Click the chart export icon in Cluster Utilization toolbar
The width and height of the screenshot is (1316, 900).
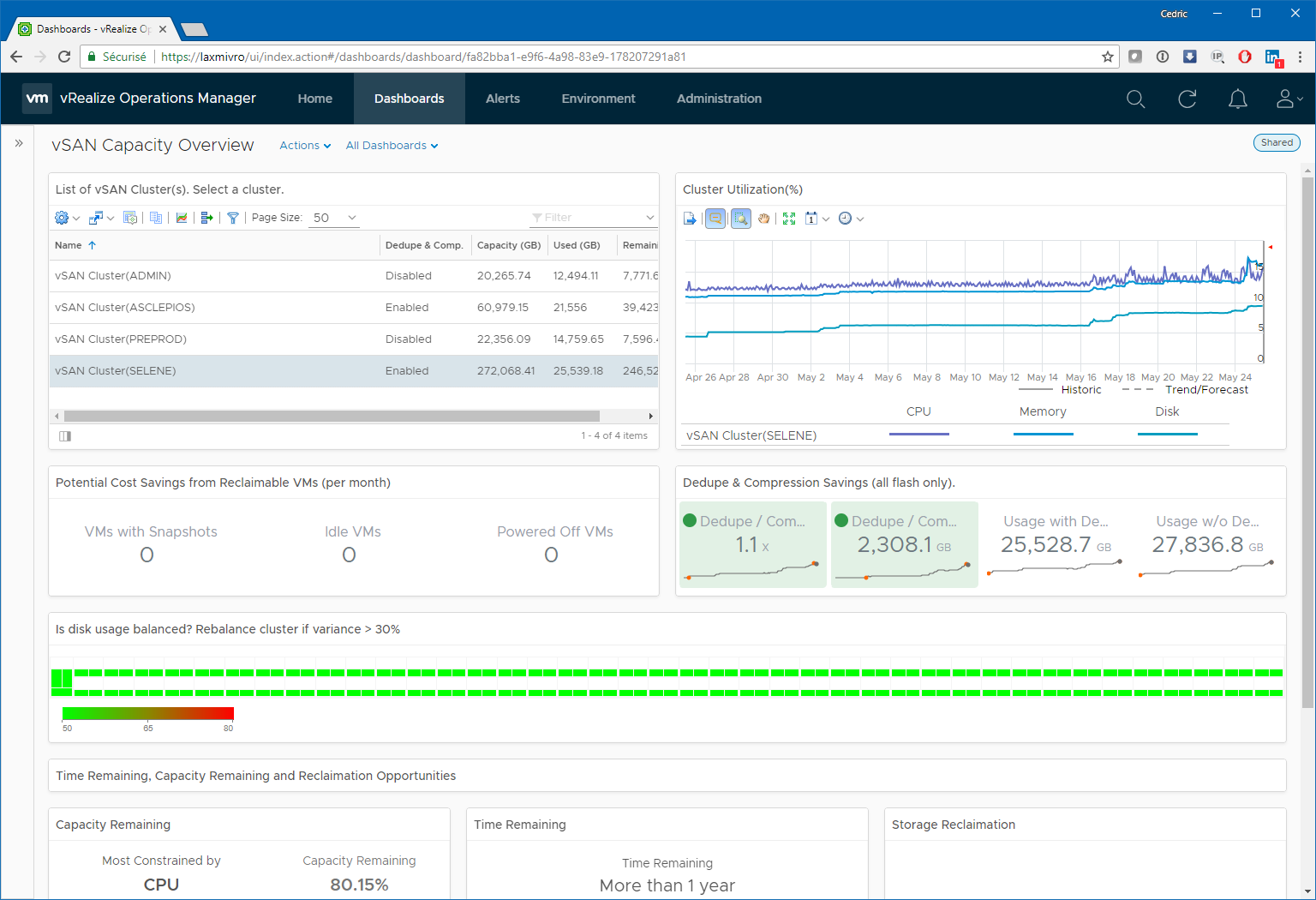(691, 219)
